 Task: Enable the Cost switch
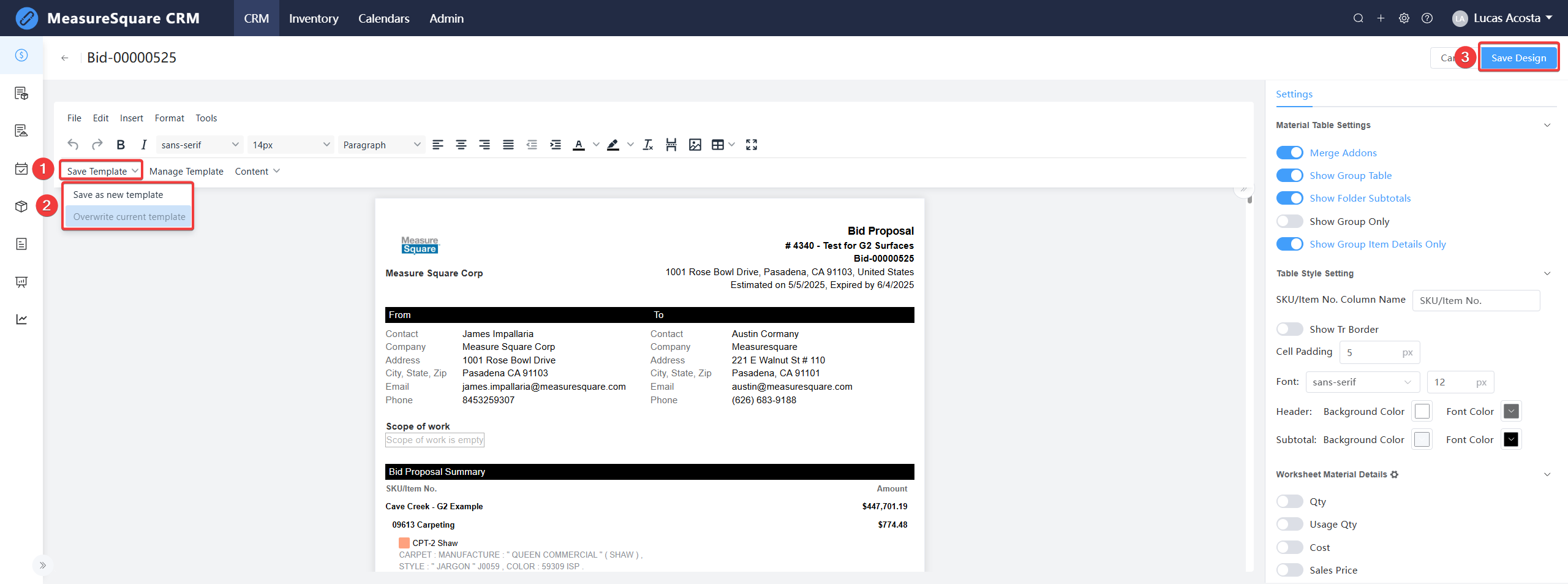(1289, 547)
